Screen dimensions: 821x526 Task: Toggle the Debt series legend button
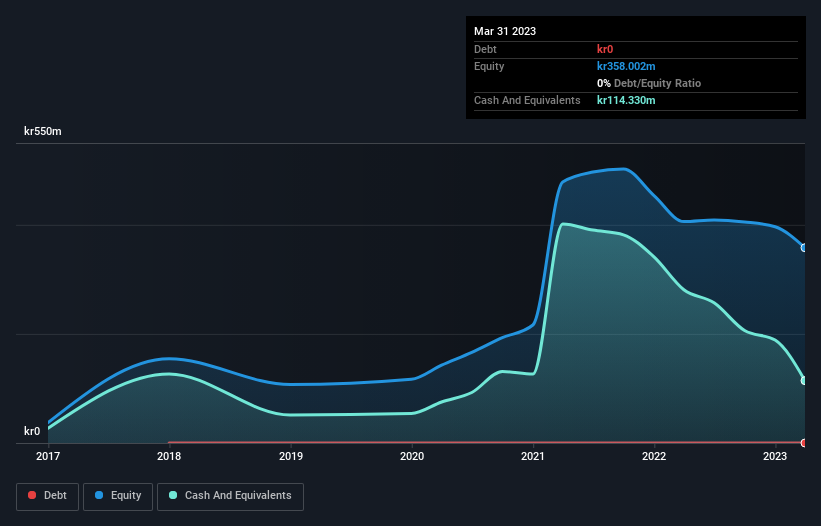[47, 496]
